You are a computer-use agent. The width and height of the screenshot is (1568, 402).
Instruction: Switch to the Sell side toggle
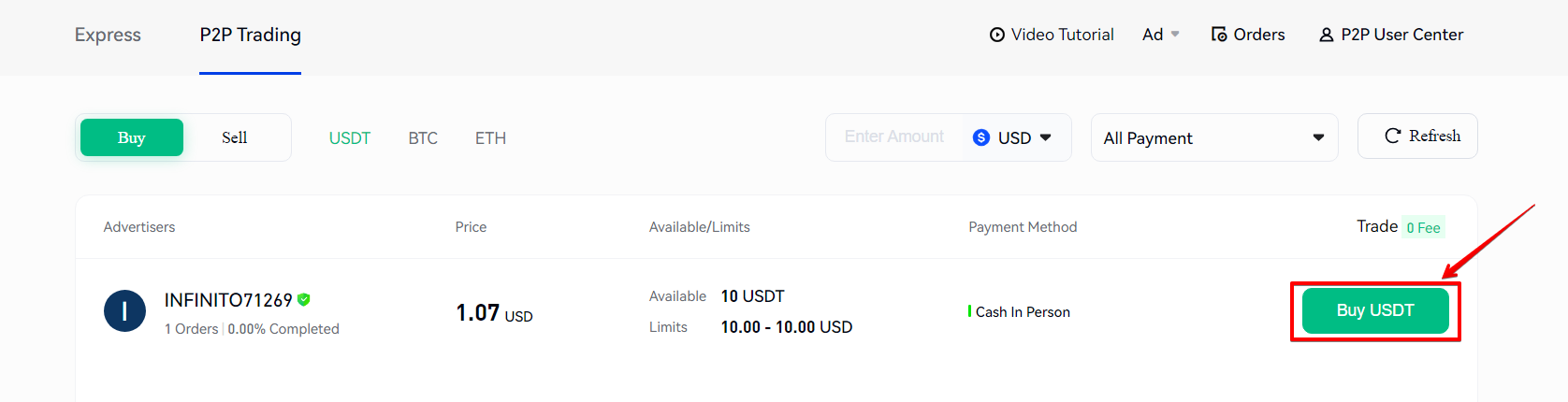tap(235, 137)
